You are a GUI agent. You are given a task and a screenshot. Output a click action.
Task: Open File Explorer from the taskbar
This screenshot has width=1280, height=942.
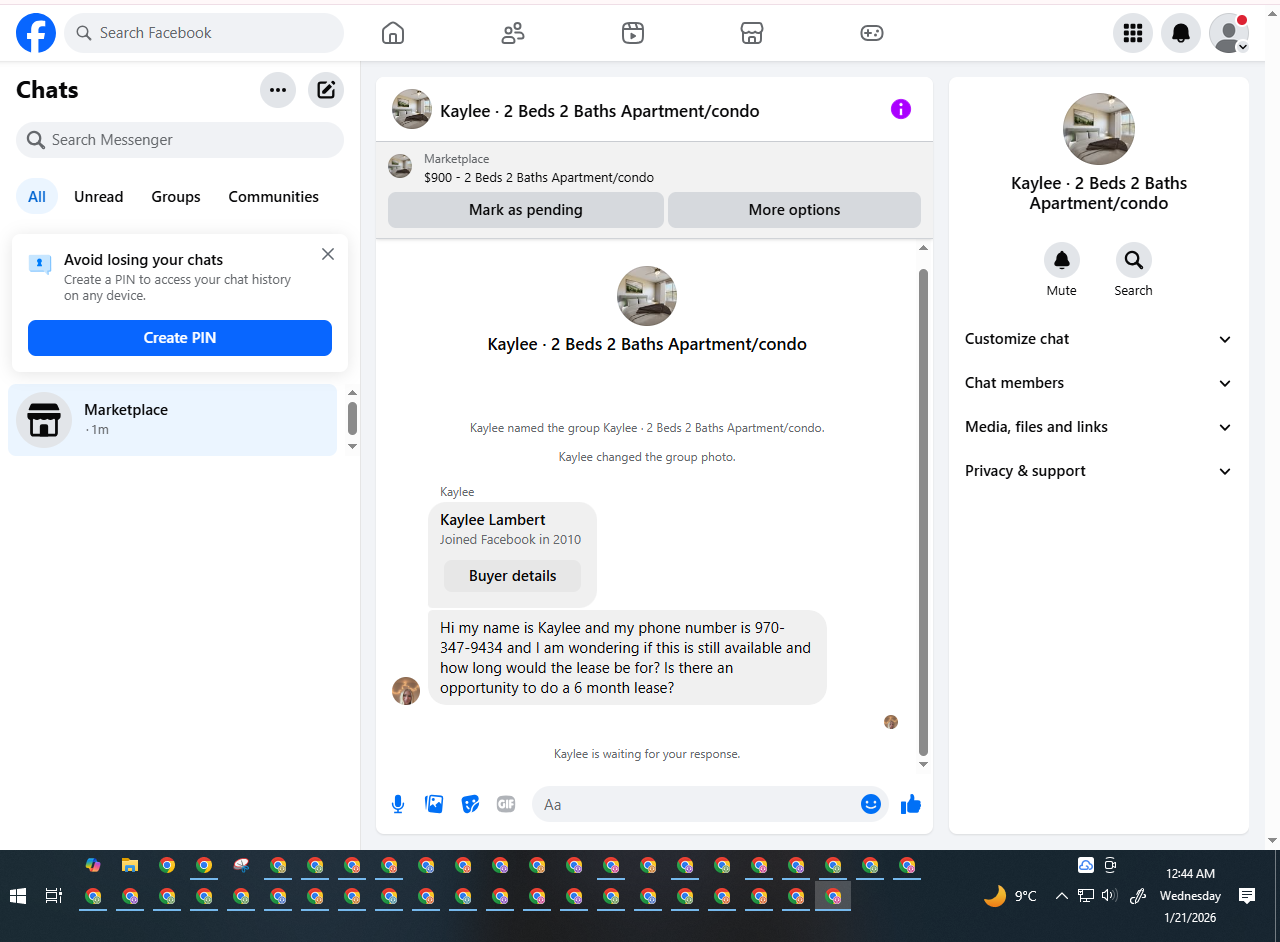130,865
